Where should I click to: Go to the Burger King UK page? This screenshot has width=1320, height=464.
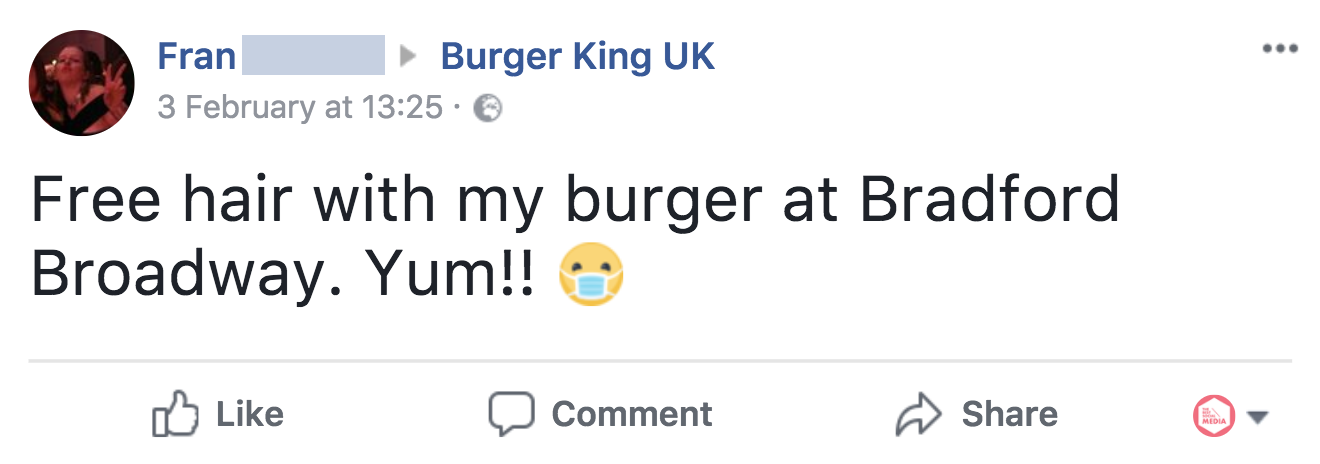pos(577,56)
